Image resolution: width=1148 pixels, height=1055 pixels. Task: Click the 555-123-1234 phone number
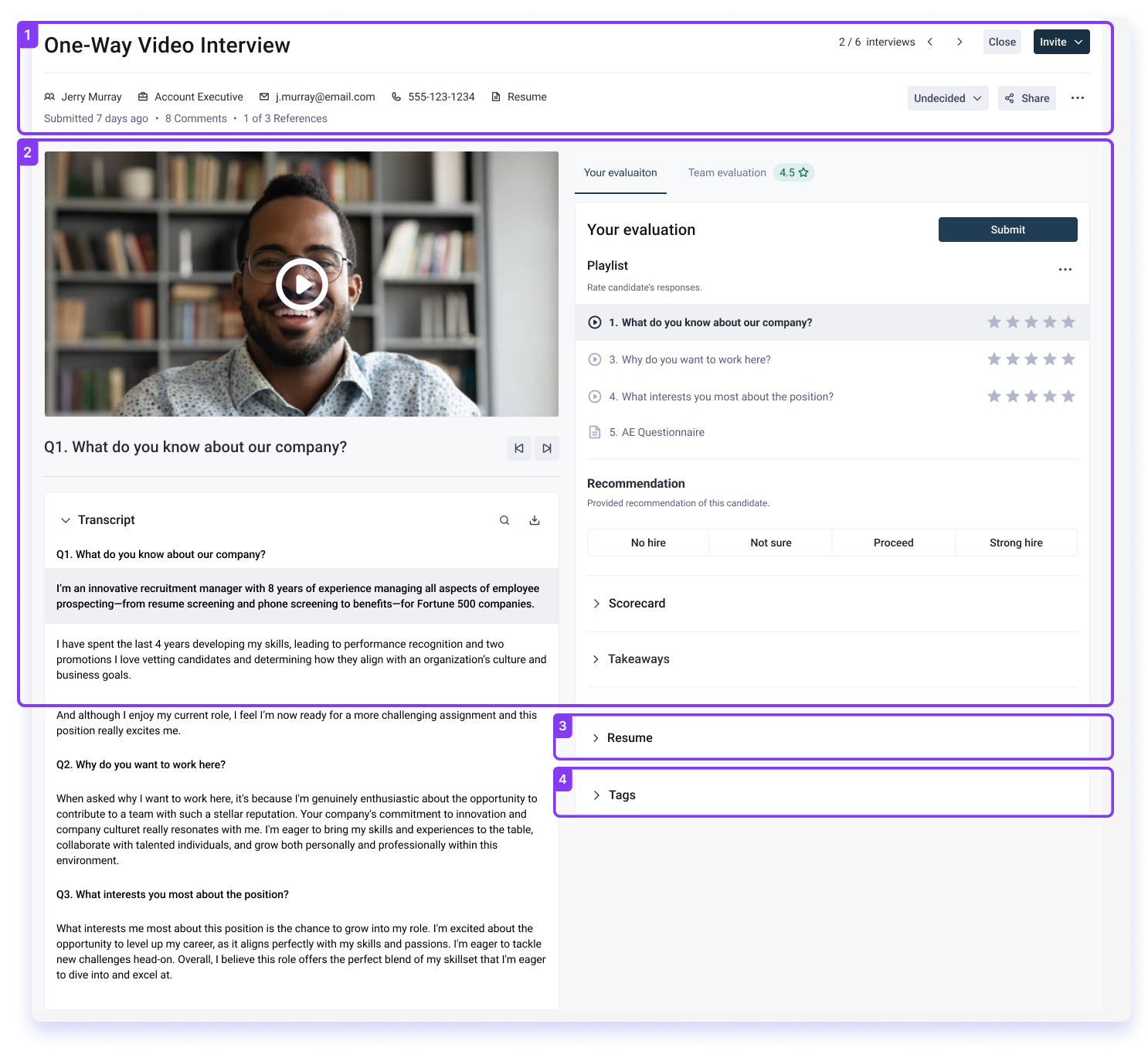click(x=433, y=97)
